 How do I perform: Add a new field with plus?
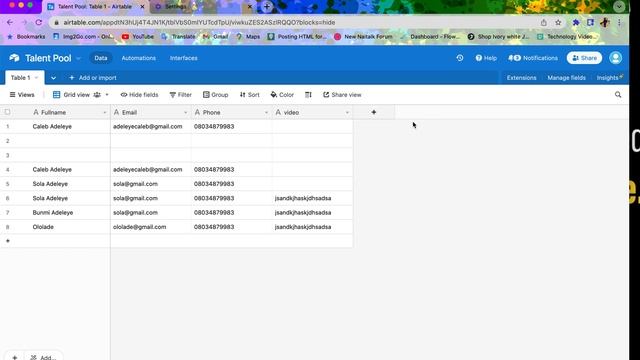[373, 112]
